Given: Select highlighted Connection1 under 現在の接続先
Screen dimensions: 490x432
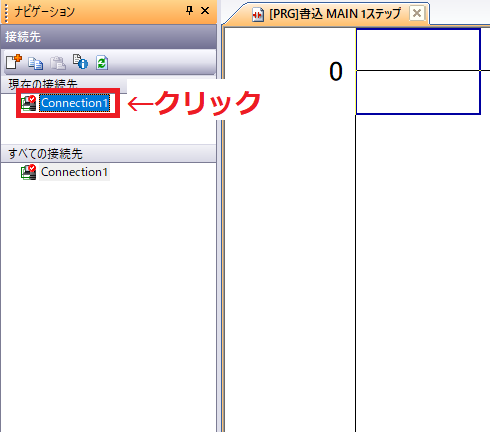Looking at the screenshot, I should (x=75, y=103).
